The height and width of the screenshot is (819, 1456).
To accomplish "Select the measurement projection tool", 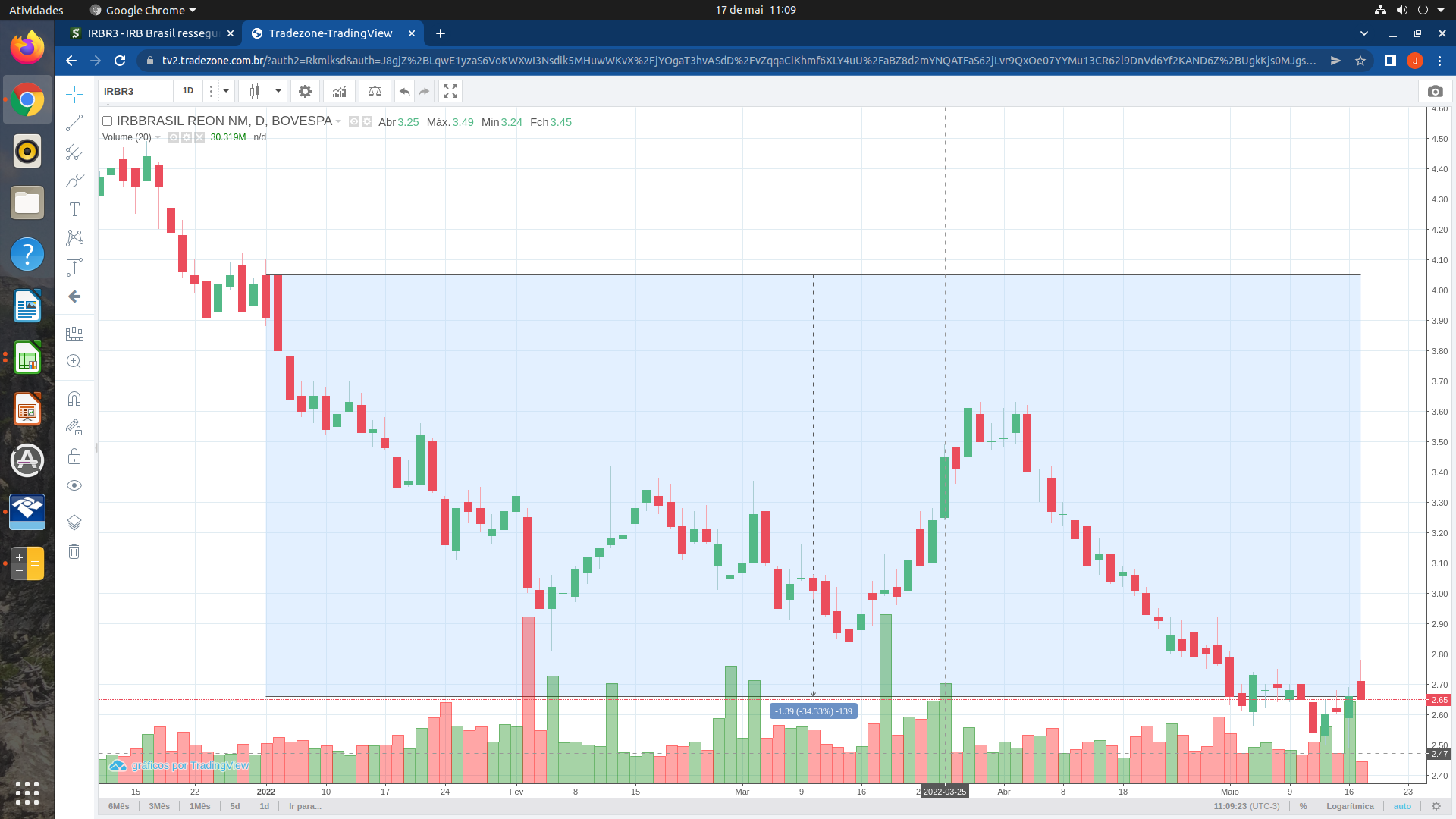I will (74, 267).
